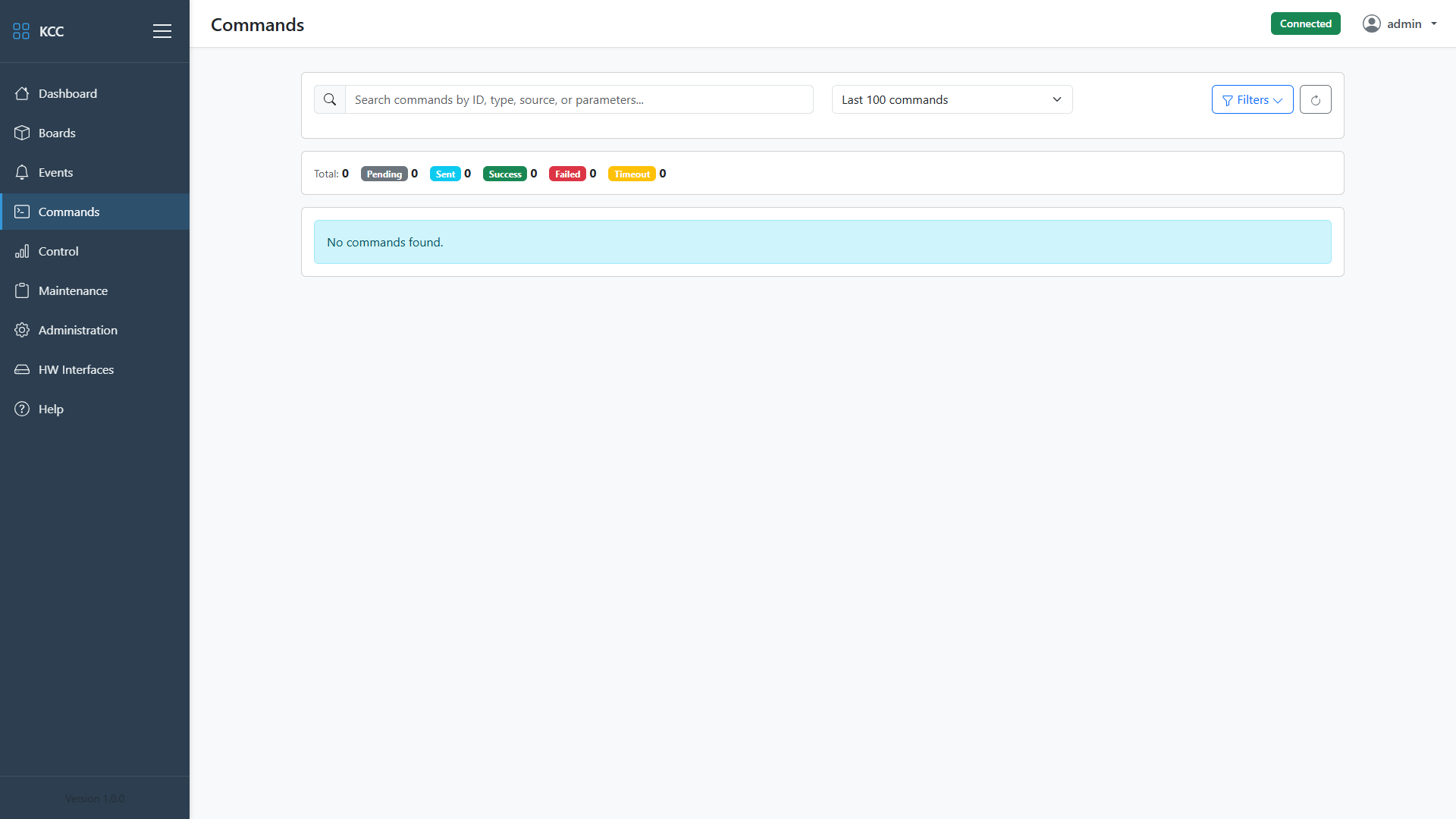
Task: Click the KCC grid logo icon
Action: click(x=21, y=31)
